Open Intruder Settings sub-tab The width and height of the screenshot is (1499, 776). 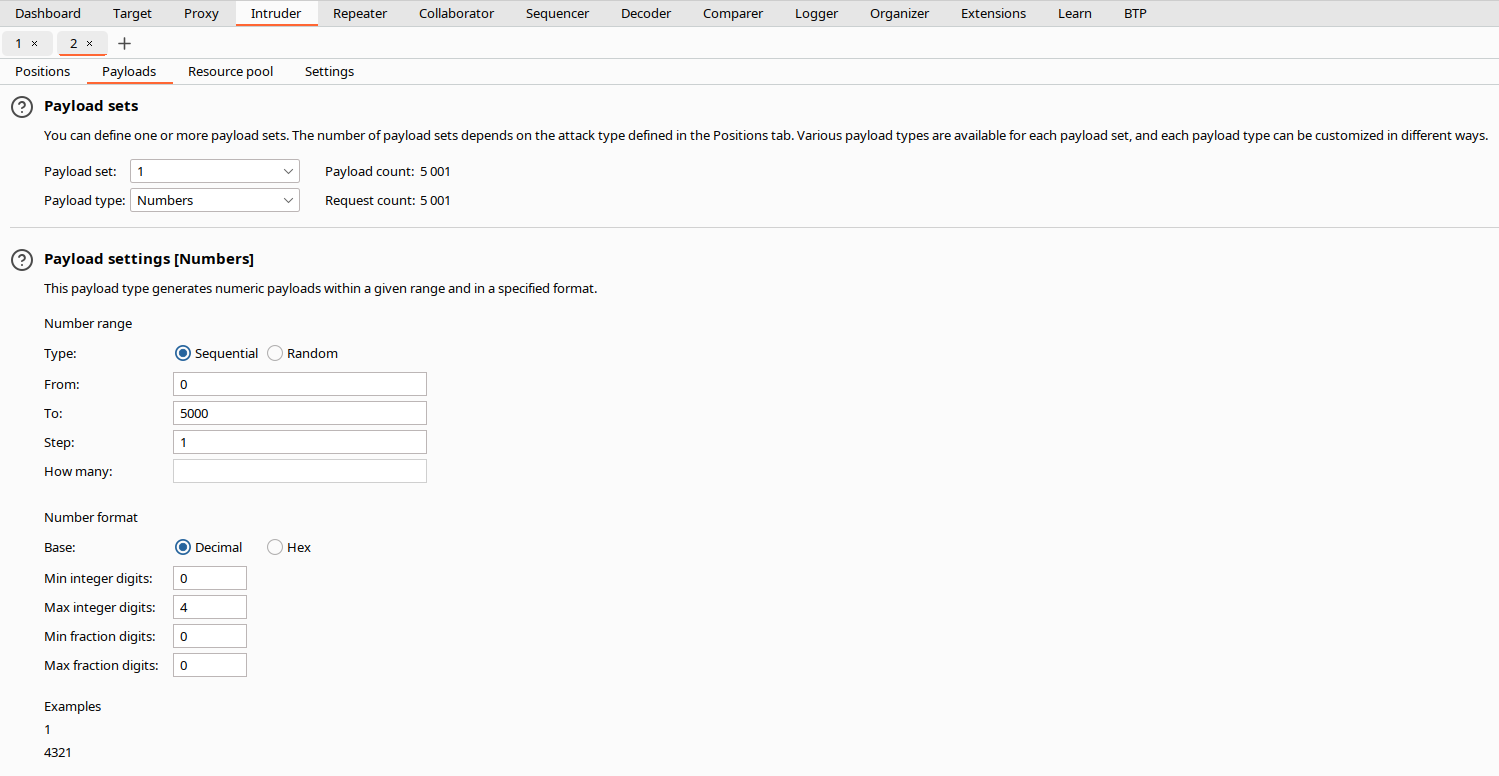pos(329,72)
